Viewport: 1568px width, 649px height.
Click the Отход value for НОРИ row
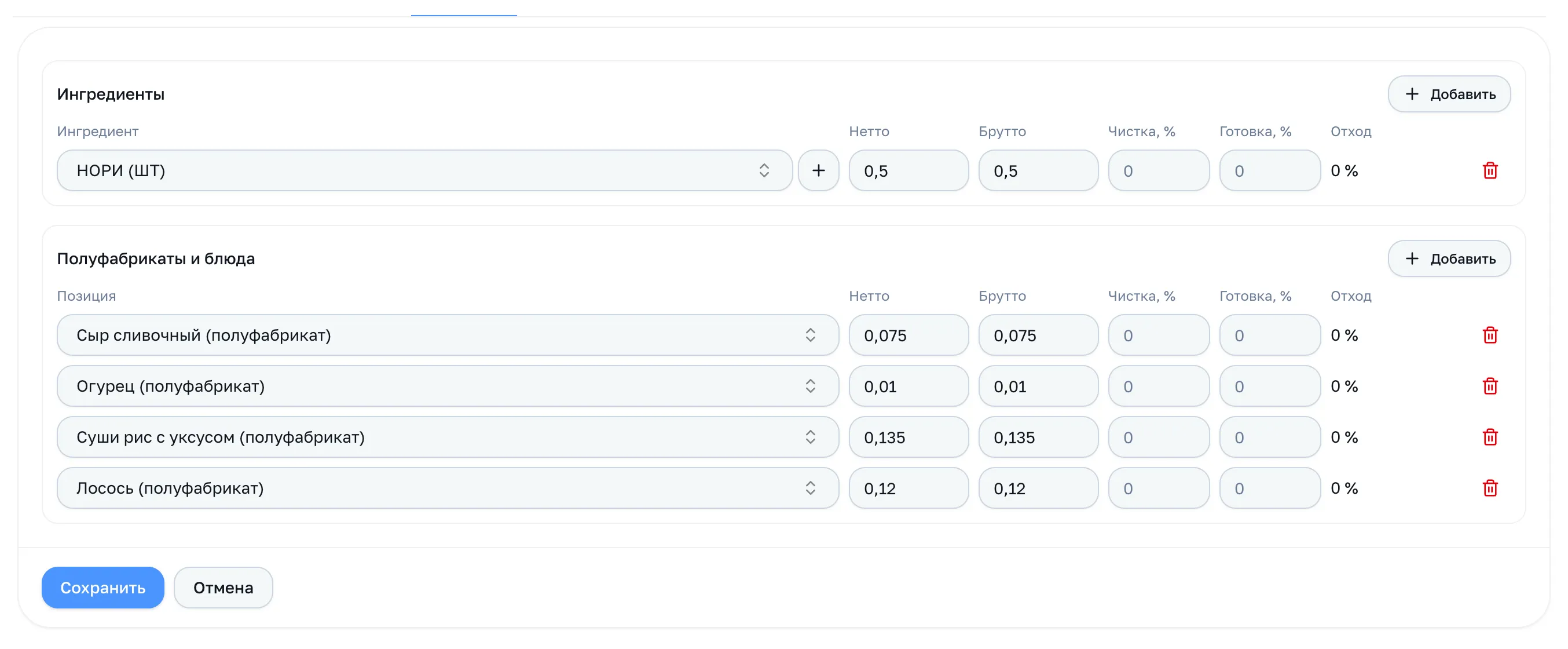tap(1344, 170)
